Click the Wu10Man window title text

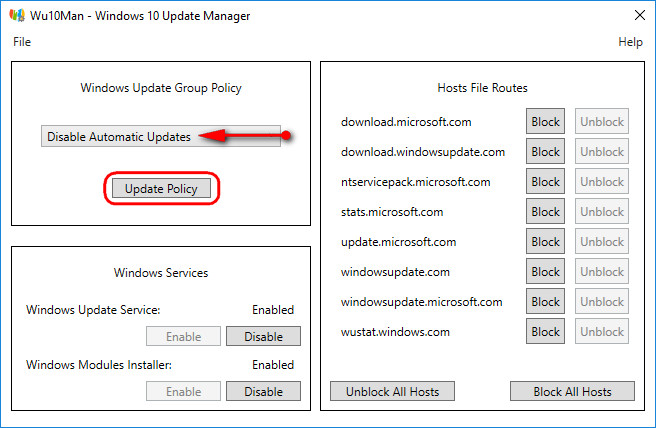pyautogui.click(x=140, y=16)
